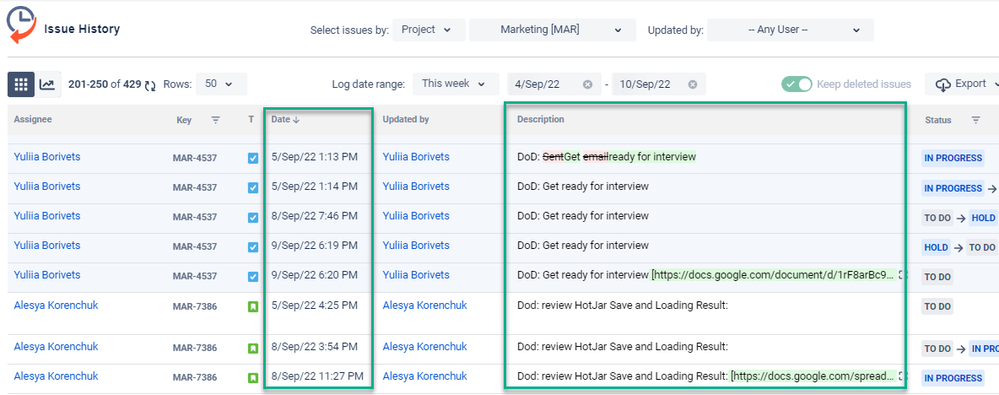Click task type icon at 9/Sep/22 6:20 PM
The width and height of the screenshot is (999, 395).
click(253, 276)
